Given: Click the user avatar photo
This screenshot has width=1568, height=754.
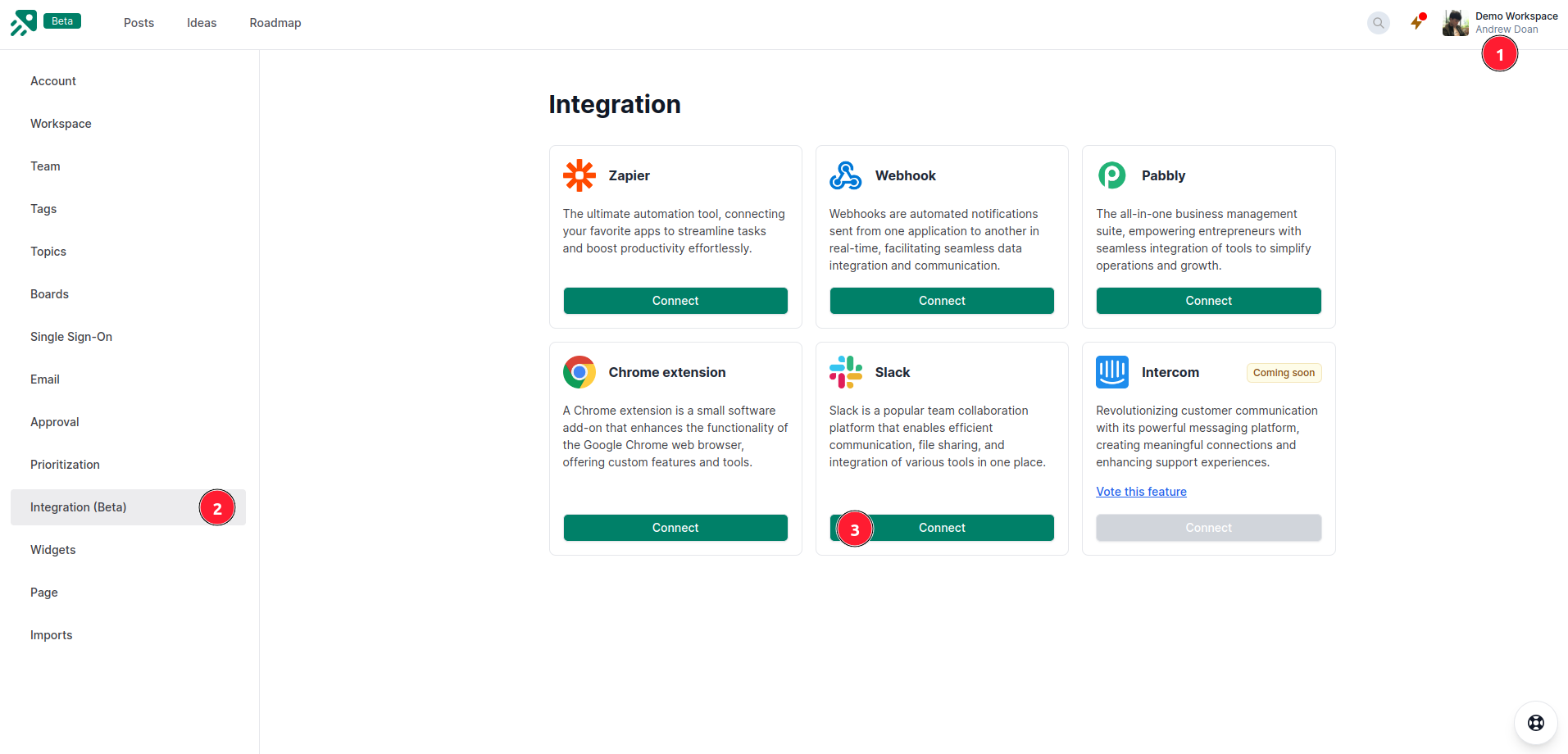Looking at the screenshot, I should (x=1456, y=23).
